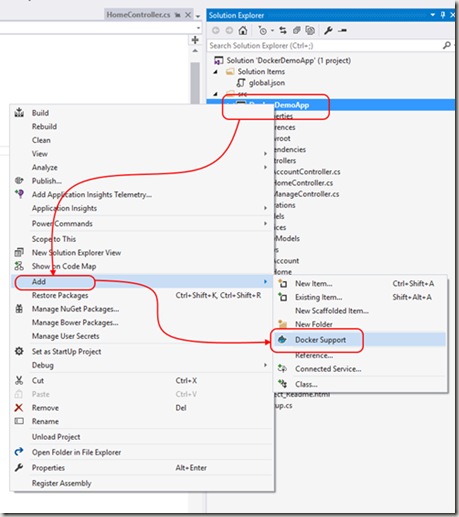Expand the Add submenu arrow
The width and height of the screenshot is (459, 517).
tap(266, 282)
